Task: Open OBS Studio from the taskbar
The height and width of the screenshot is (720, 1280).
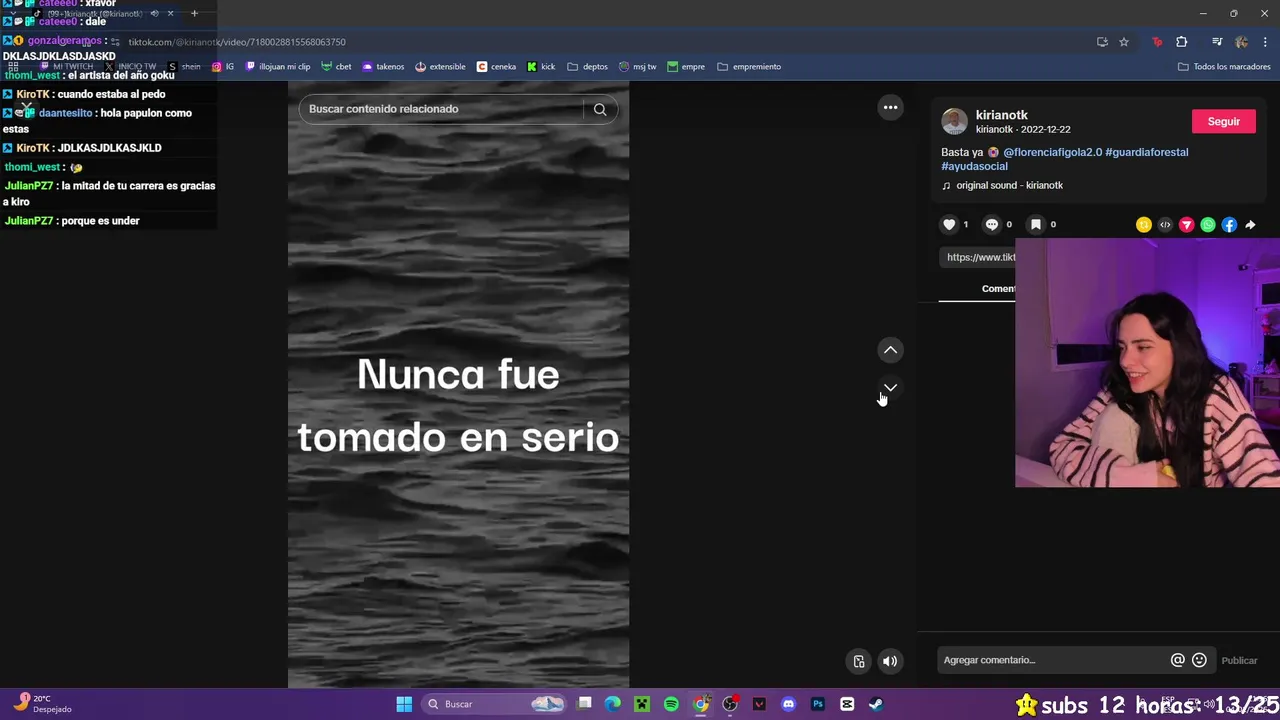Action: pyautogui.click(x=730, y=704)
